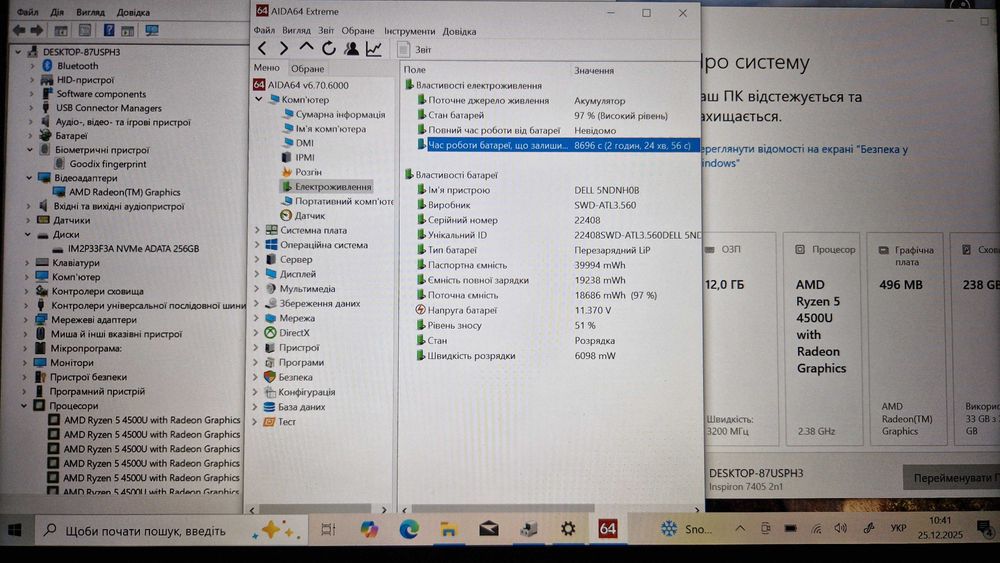The image size is (1000, 563).
Task: Open Settings gear on taskbar
Action: click(x=568, y=529)
